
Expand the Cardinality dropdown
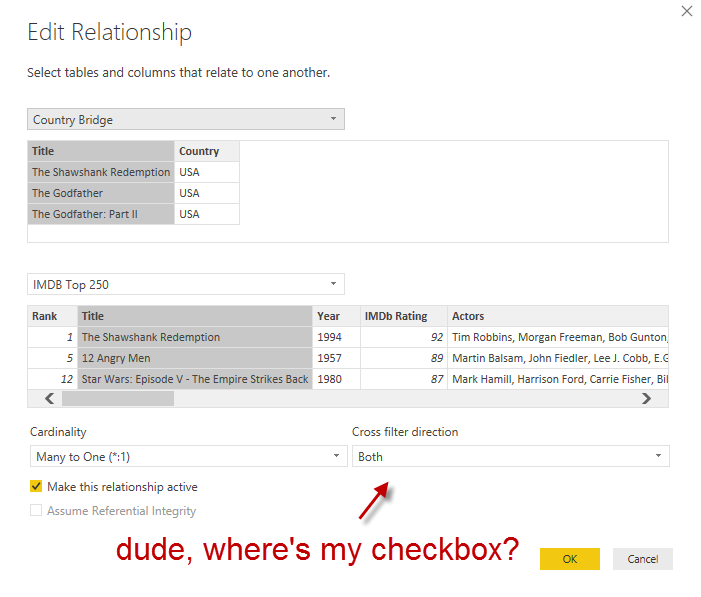(x=188, y=457)
